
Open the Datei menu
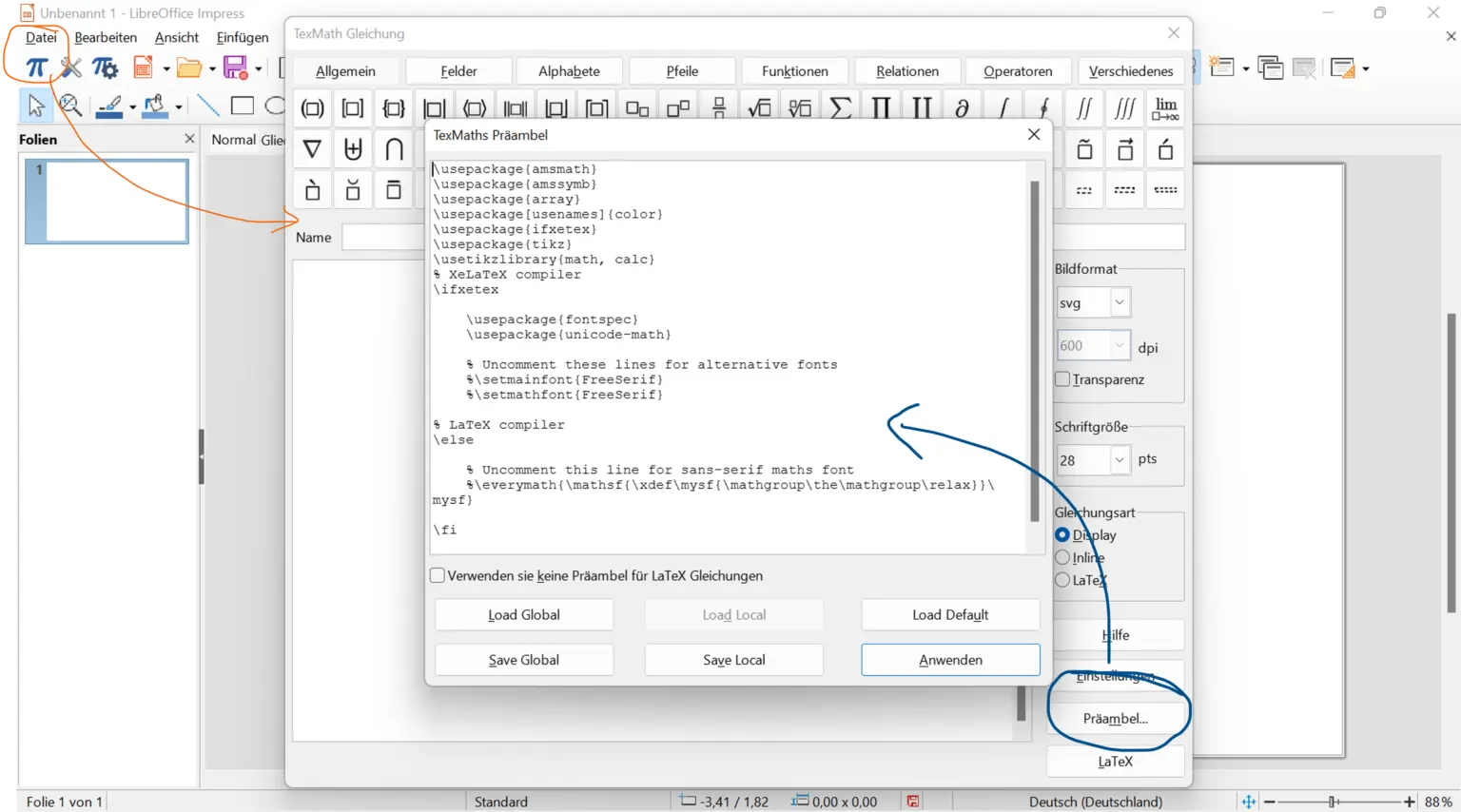pos(41,37)
